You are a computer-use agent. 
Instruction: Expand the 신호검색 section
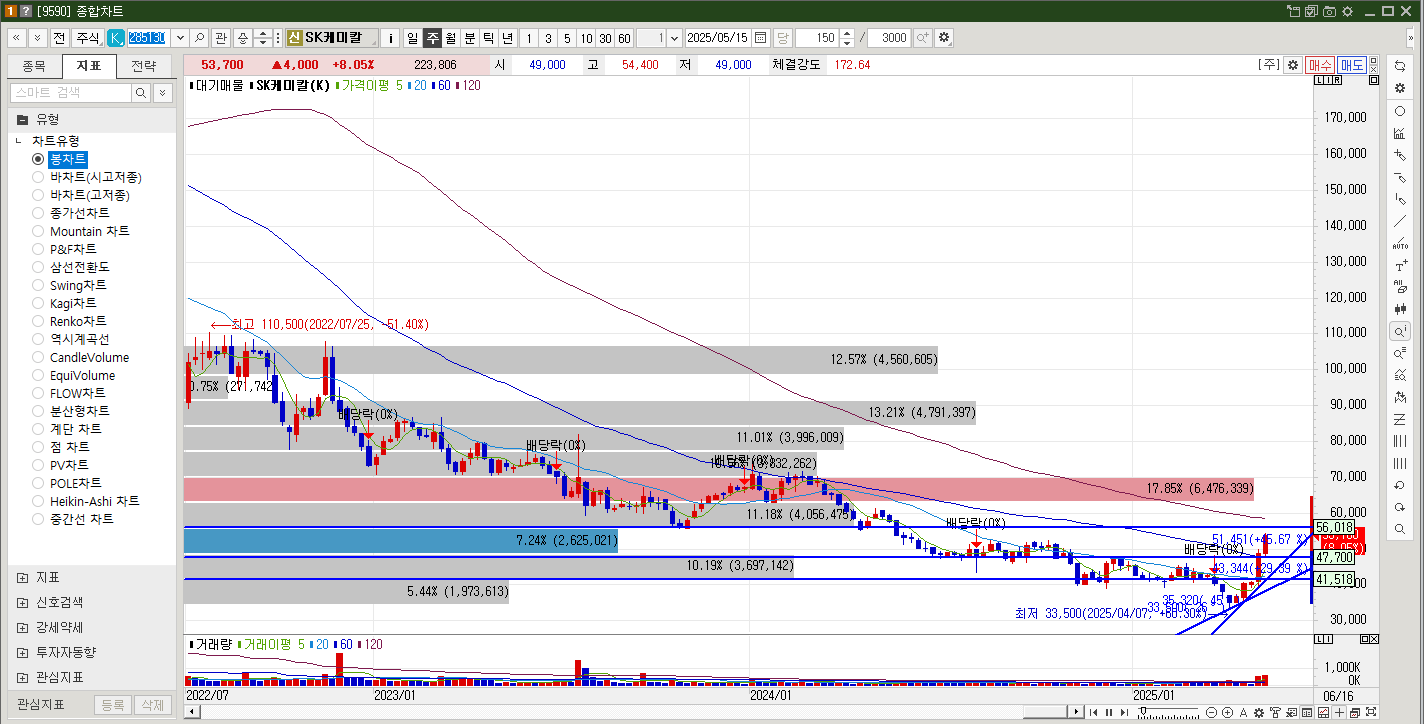22,602
